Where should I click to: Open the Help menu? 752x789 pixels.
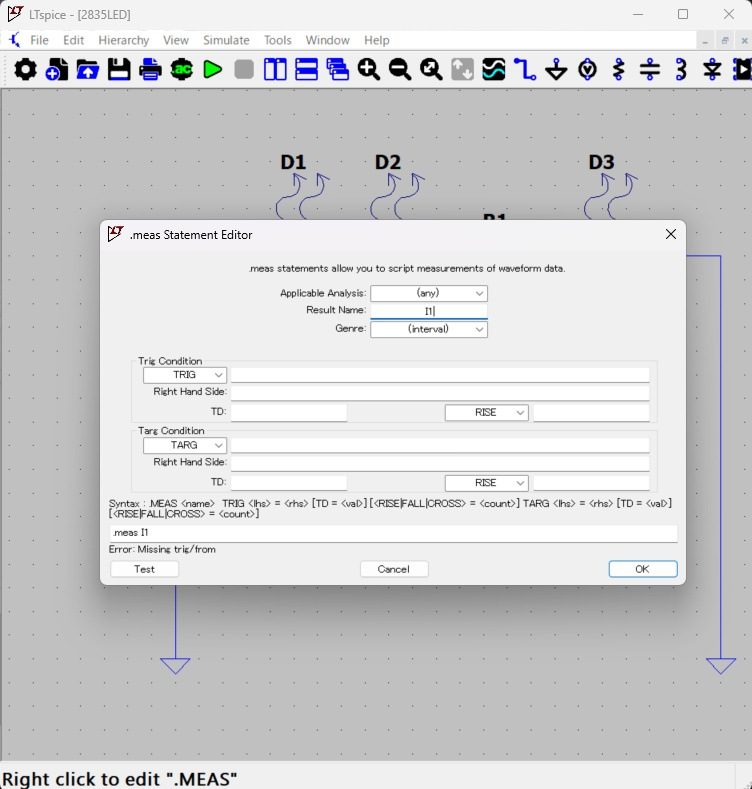(x=377, y=40)
